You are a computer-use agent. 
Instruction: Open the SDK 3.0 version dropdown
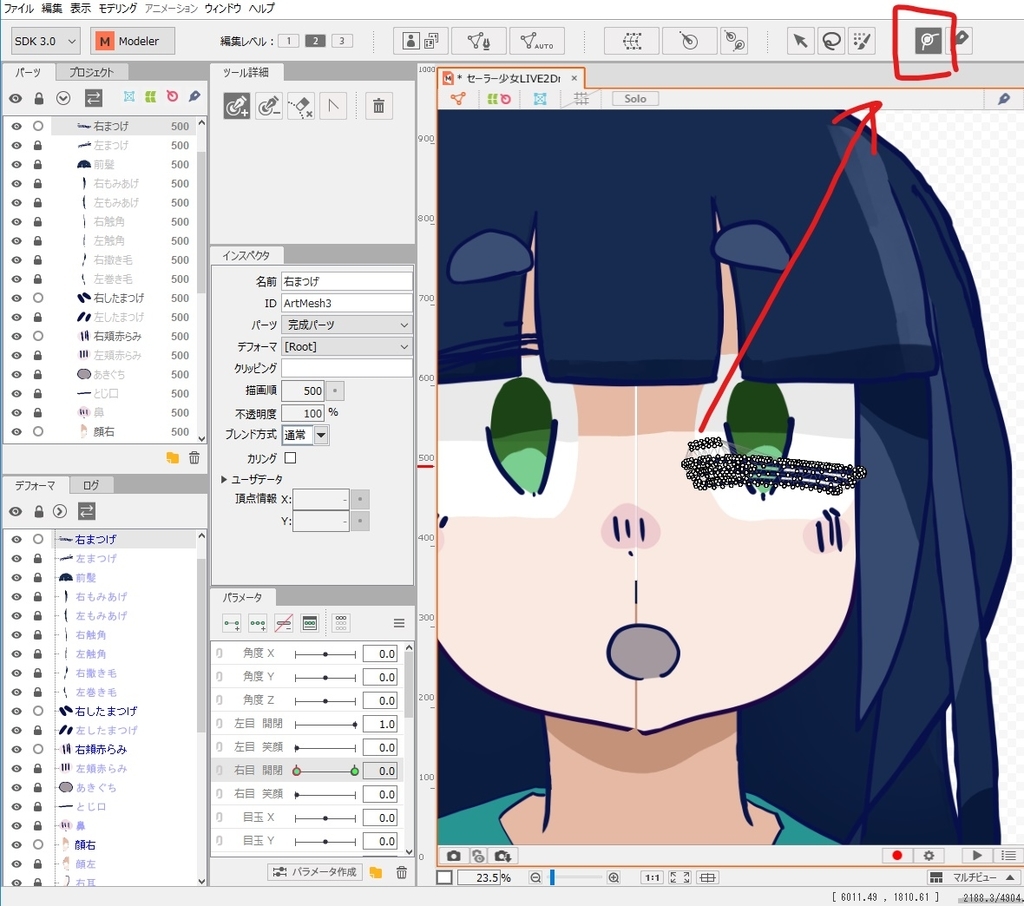click(x=45, y=41)
